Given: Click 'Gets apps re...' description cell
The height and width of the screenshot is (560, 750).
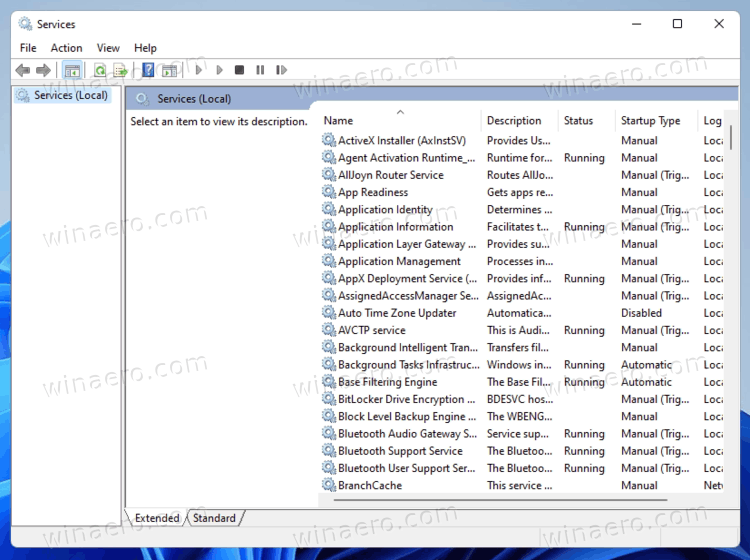Looking at the screenshot, I should pyautogui.click(x=520, y=192).
